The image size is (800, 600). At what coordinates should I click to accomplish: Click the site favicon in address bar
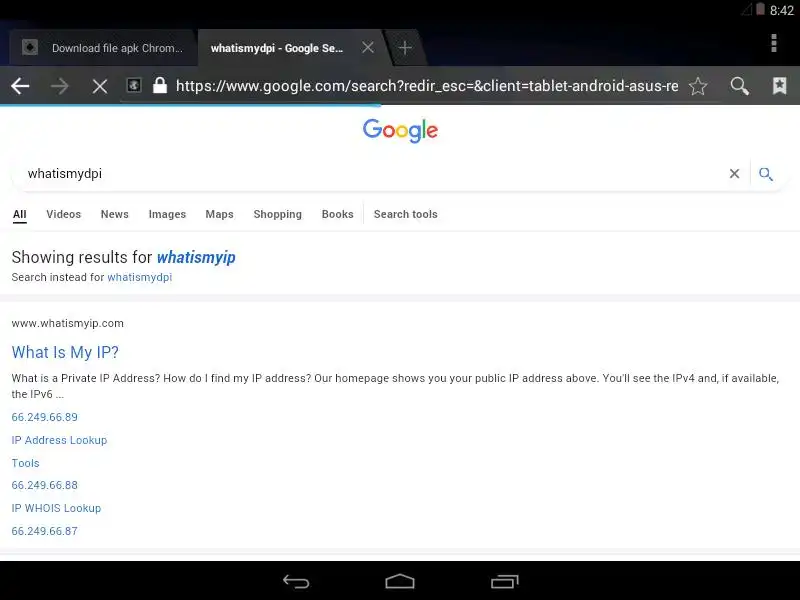point(134,85)
